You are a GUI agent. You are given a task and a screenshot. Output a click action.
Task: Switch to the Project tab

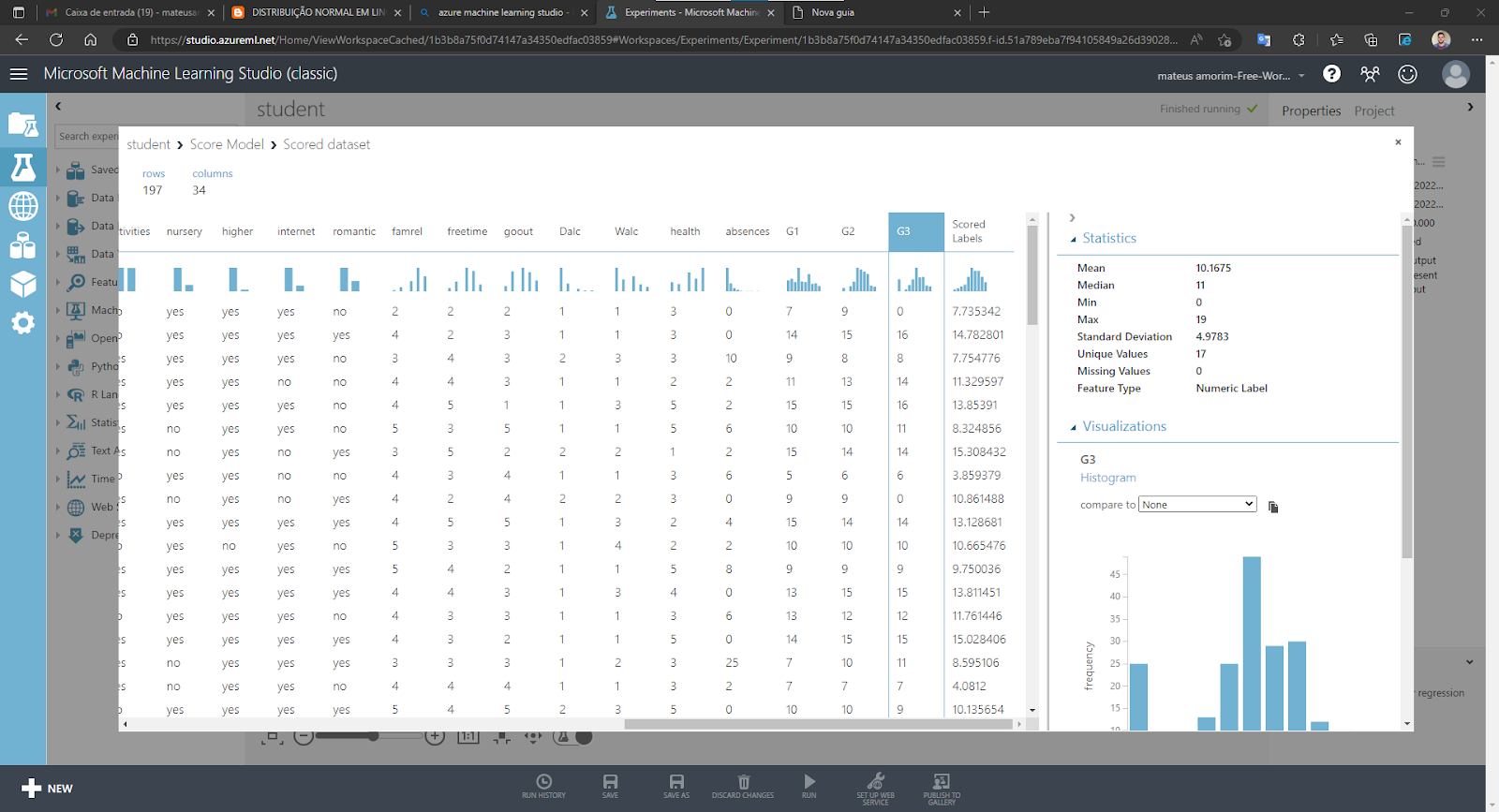1373,111
